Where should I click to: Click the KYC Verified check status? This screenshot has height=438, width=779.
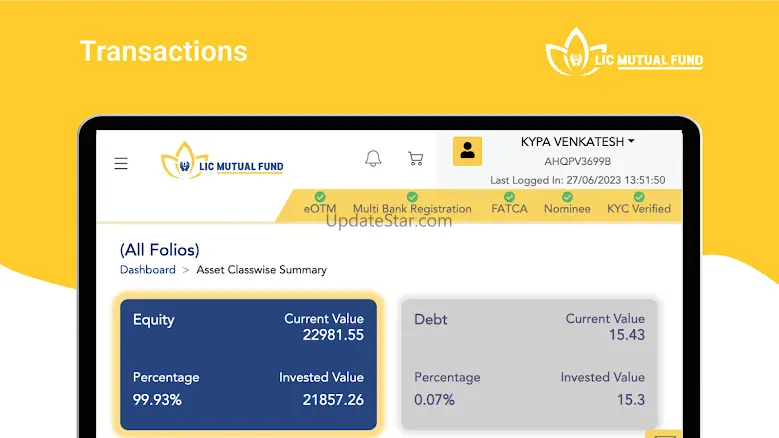tap(639, 197)
